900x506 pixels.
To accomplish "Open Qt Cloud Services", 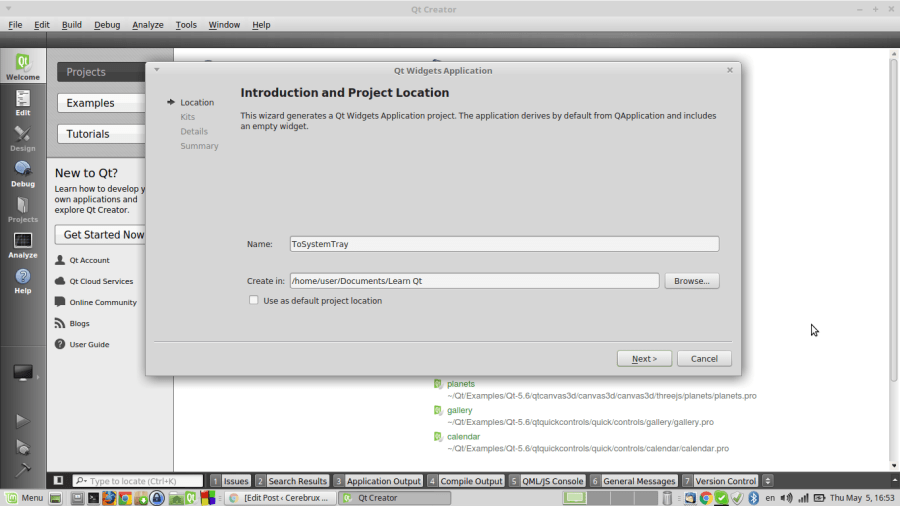I will coord(101,281).
